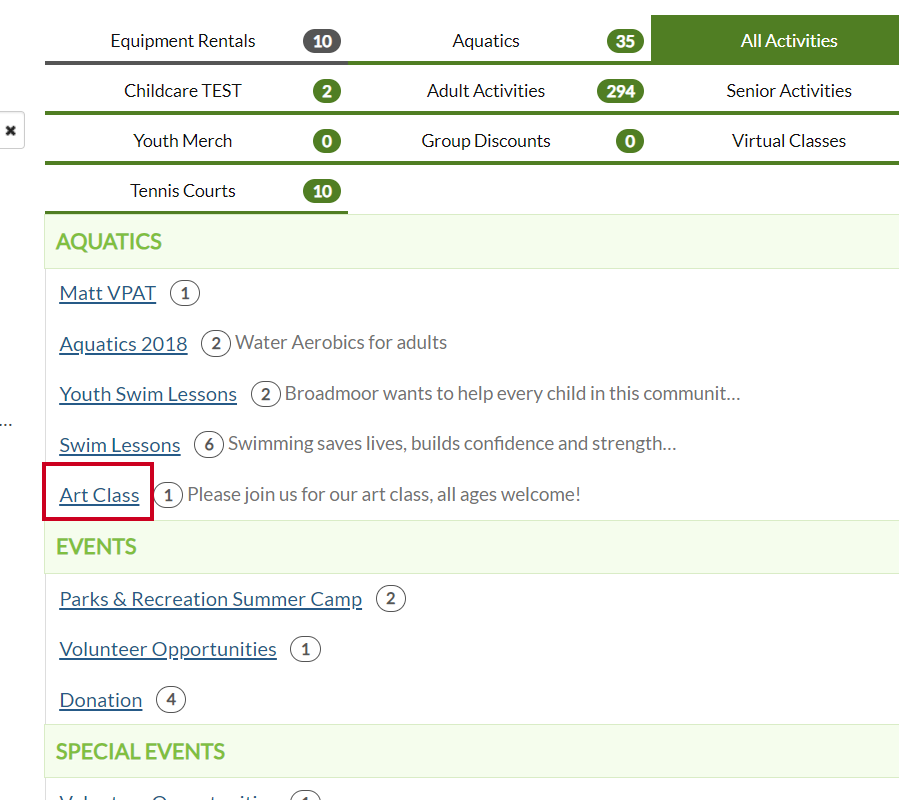Click the 2 badge beside Childcare TEST
This screenshot has height=800, width=899.
327,91
